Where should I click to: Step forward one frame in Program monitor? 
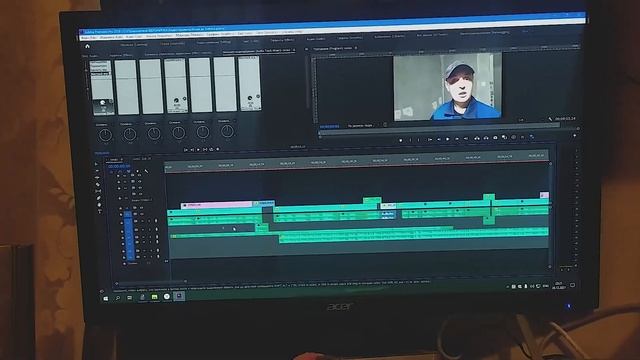pos(457,139)
